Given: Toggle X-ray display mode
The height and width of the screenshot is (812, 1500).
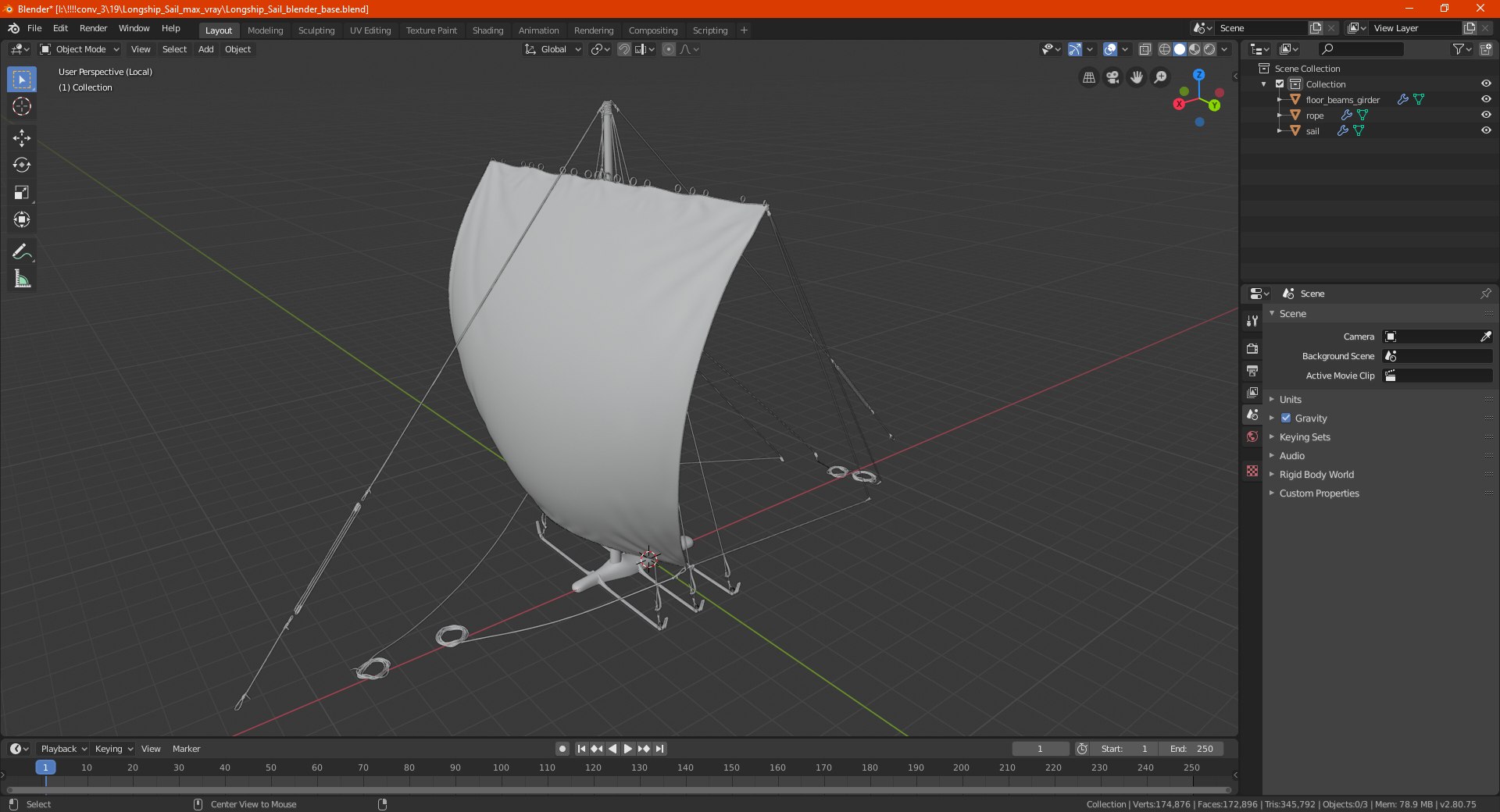Looking at the screenshot, I should [1145, 49].
